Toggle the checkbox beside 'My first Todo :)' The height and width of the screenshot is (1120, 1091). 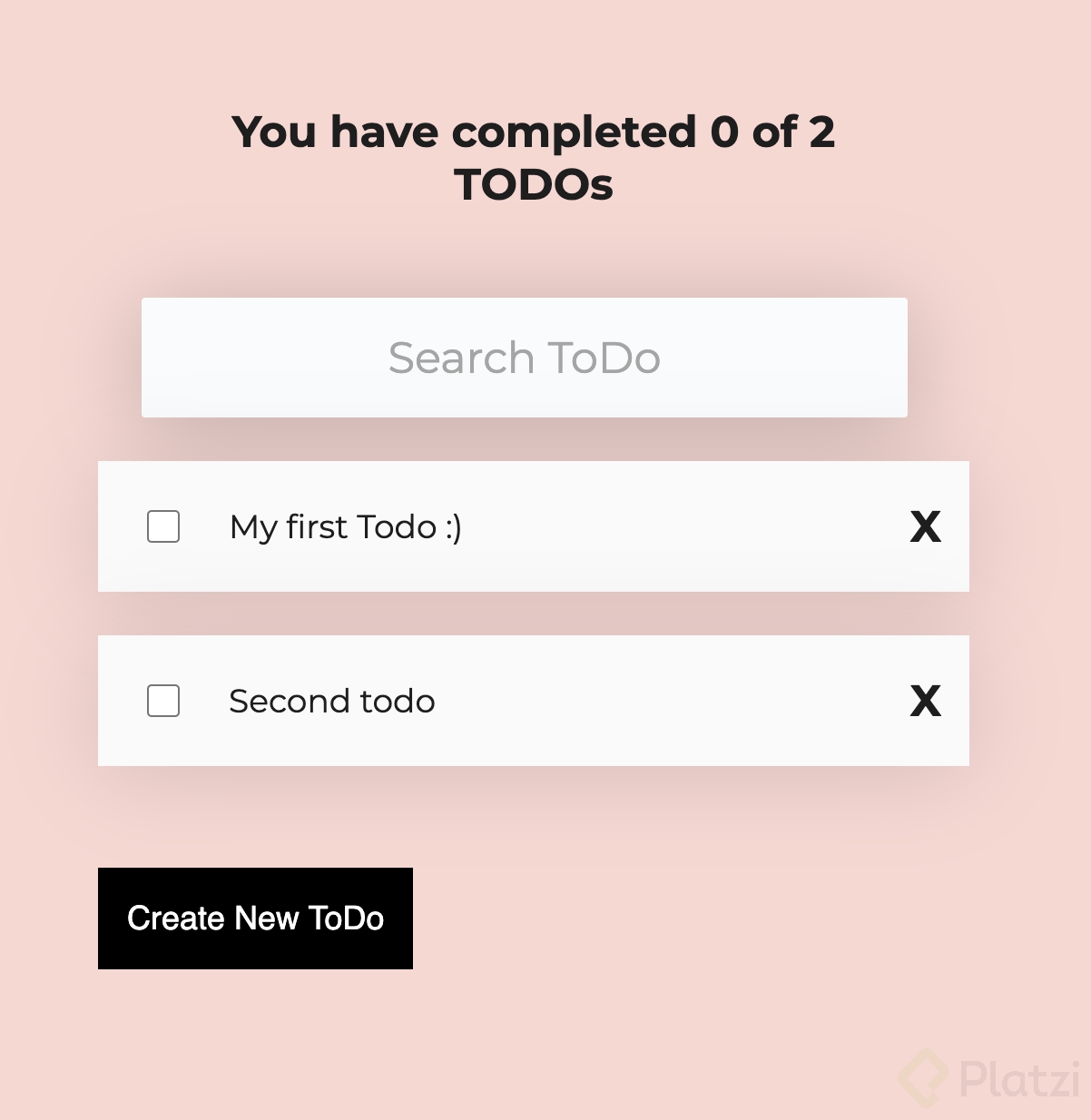163,526
